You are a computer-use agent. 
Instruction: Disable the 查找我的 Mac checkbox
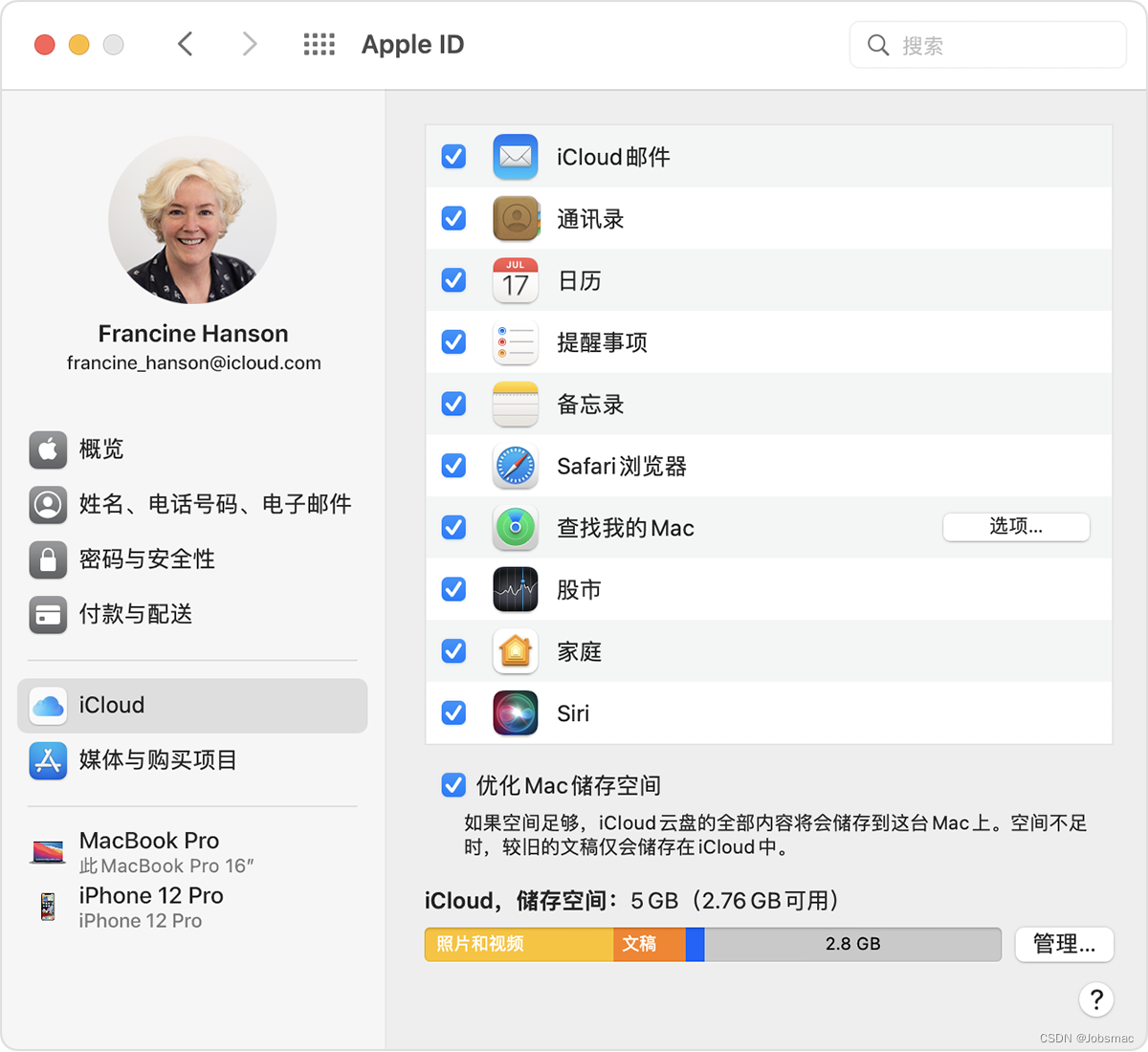click(x=453, y=528)
